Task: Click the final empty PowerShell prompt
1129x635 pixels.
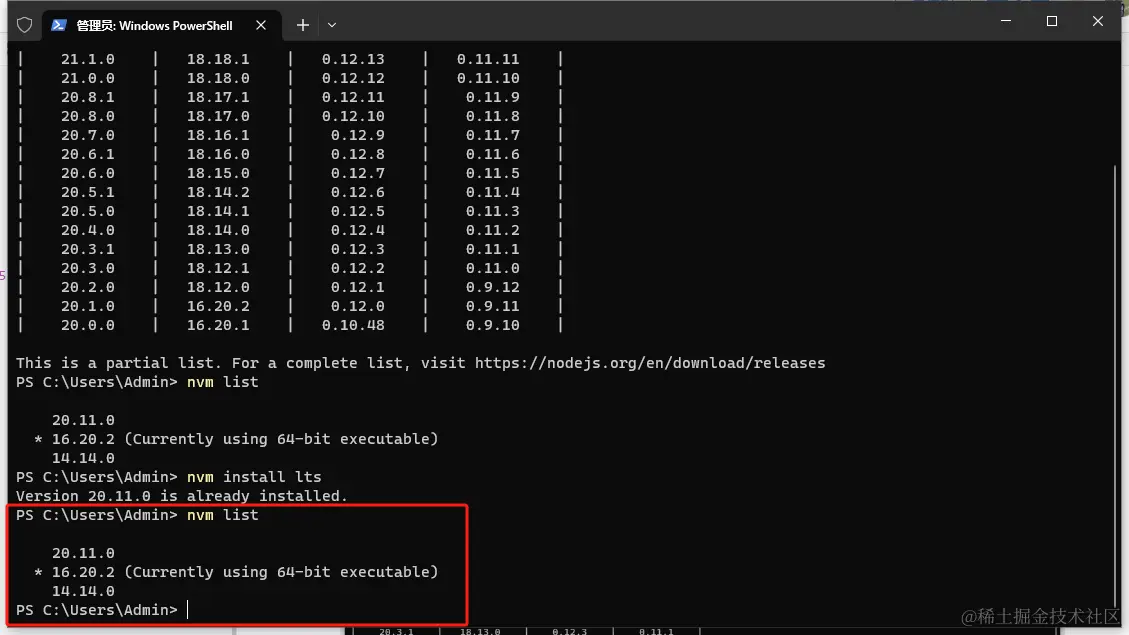Action: coord(102,610)
